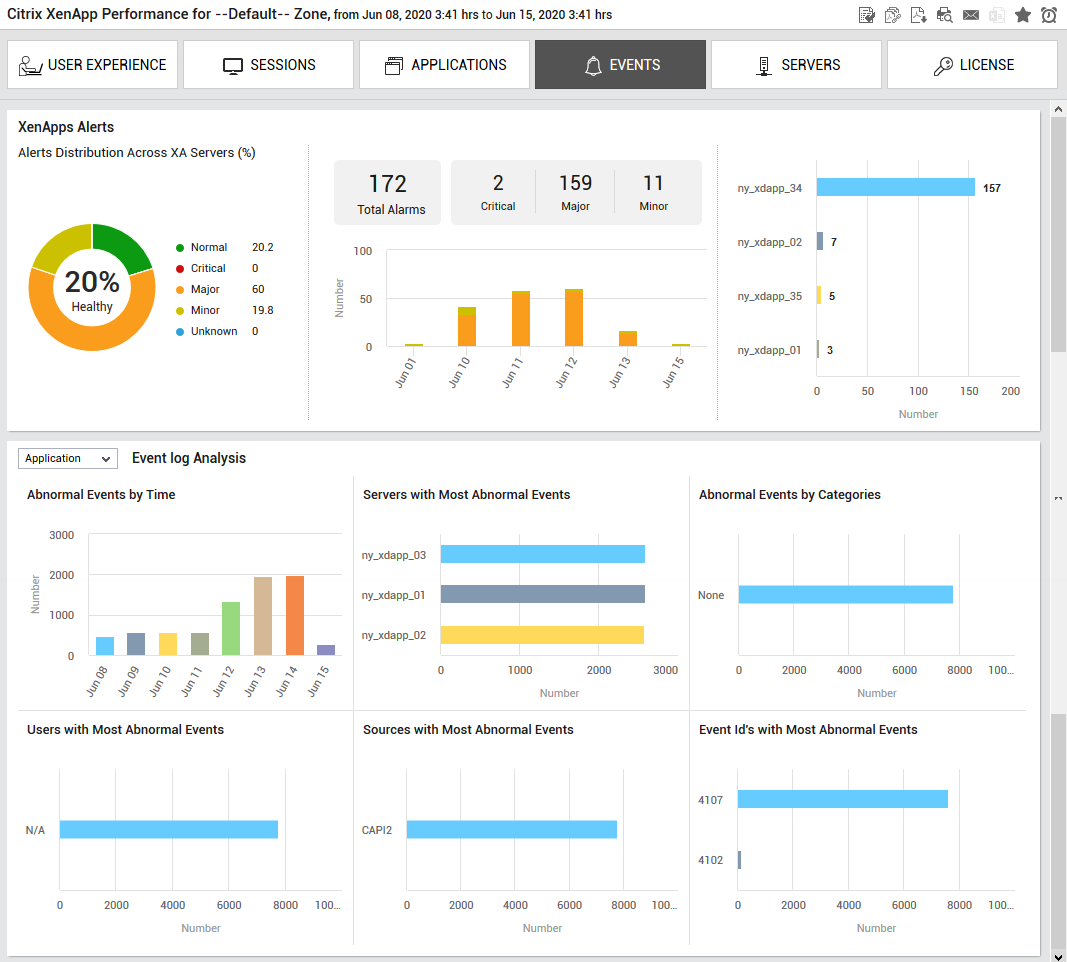Click the Jun 11 bar in the alarms chart
Viewport: 1067px width, 962px height.
point(521,319)
